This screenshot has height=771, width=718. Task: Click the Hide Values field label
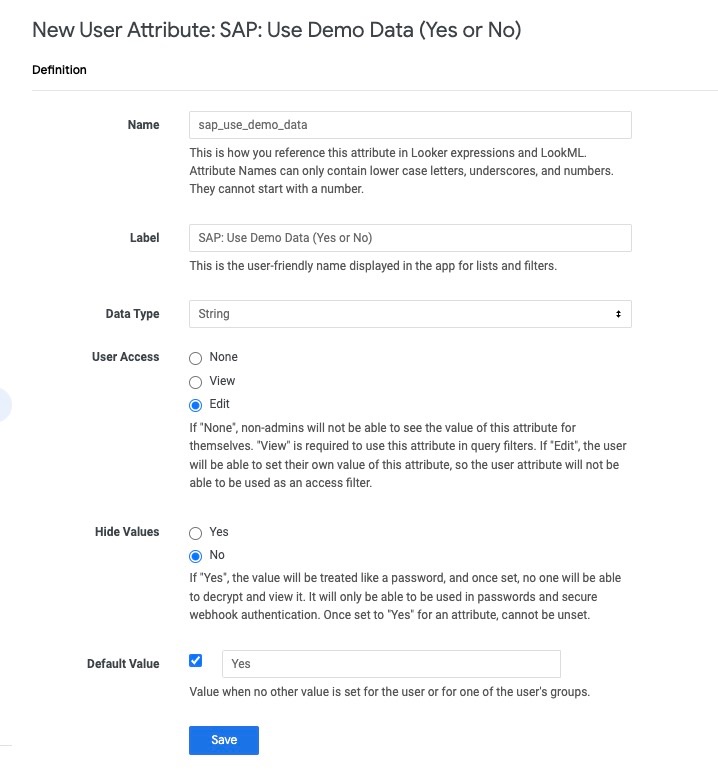(x=127, y=532)
